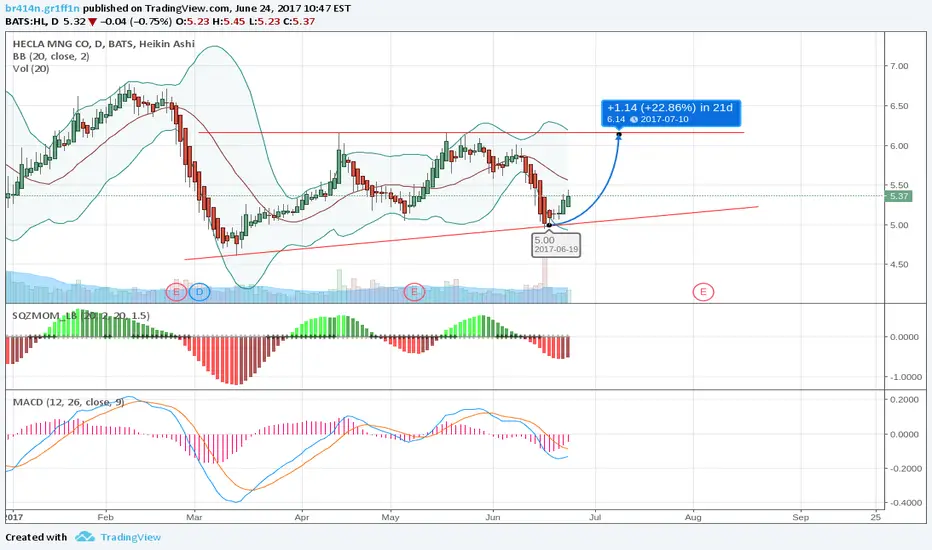The width and height of the screenshot is (932, 550).
Task: Open the early May earnings 'E' marker
Action: 414,292
